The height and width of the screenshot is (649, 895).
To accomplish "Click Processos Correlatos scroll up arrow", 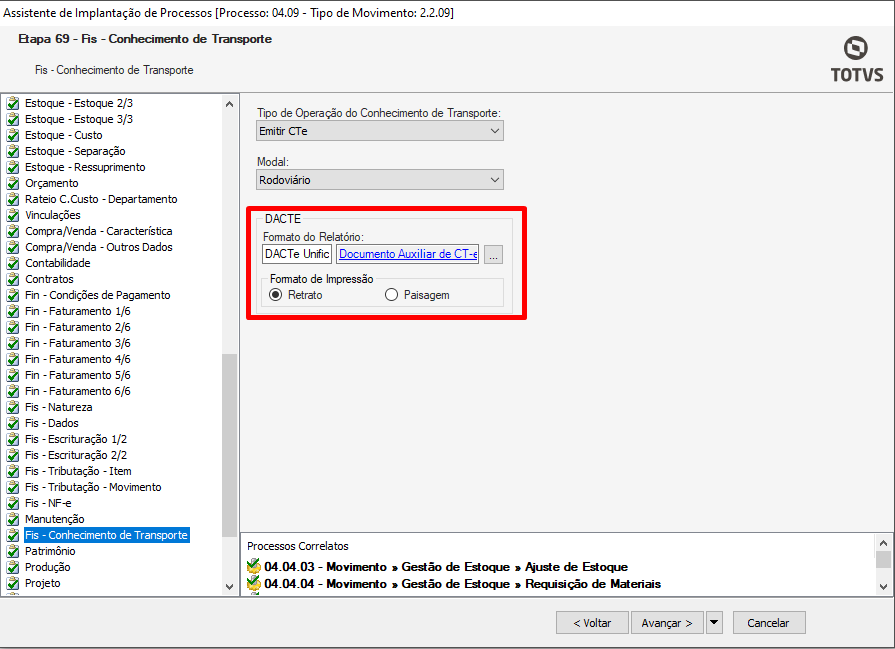I will point(883,543).
